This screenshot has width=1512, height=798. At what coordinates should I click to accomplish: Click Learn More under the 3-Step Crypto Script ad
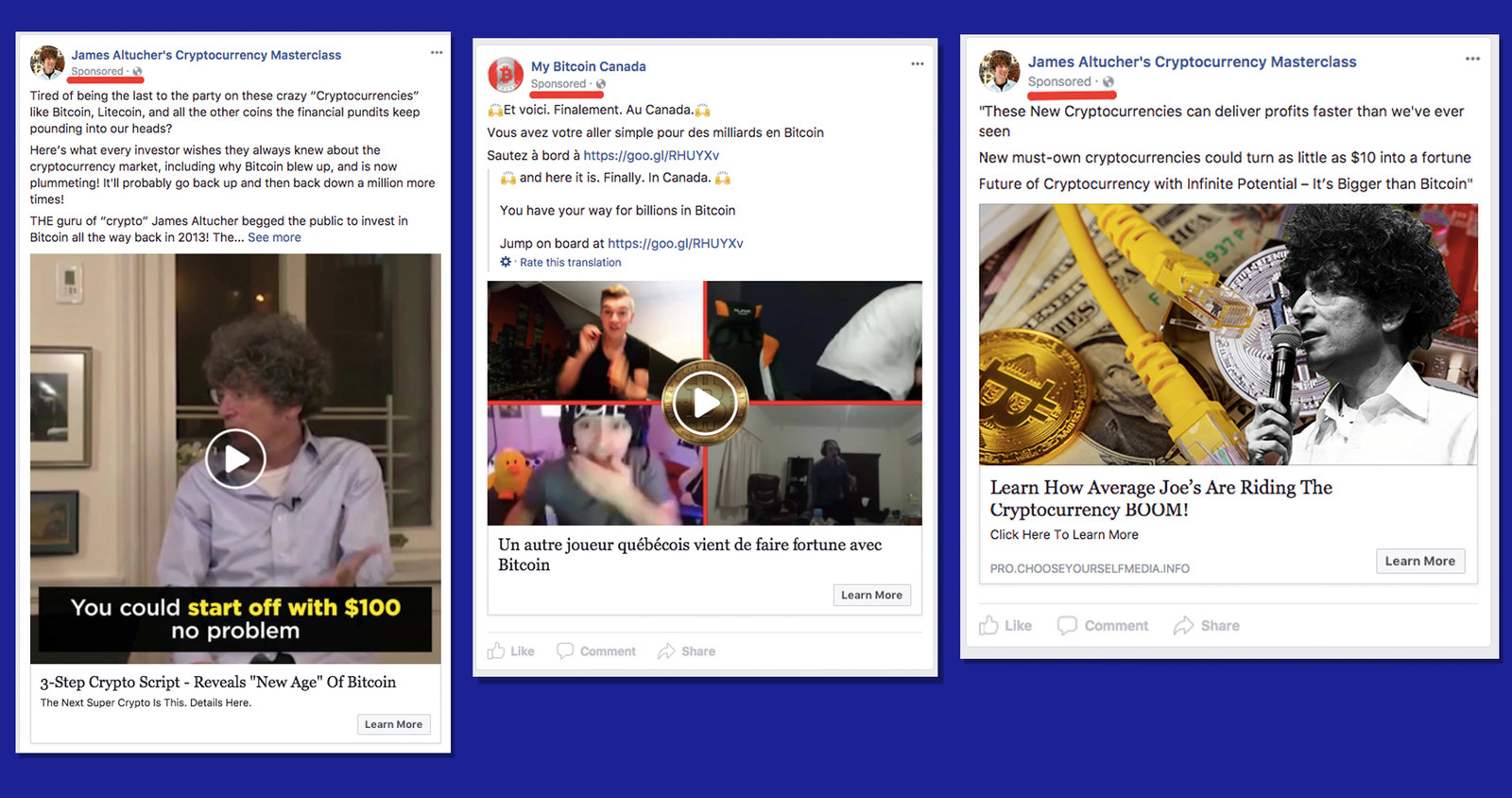[x=393, y=724]
